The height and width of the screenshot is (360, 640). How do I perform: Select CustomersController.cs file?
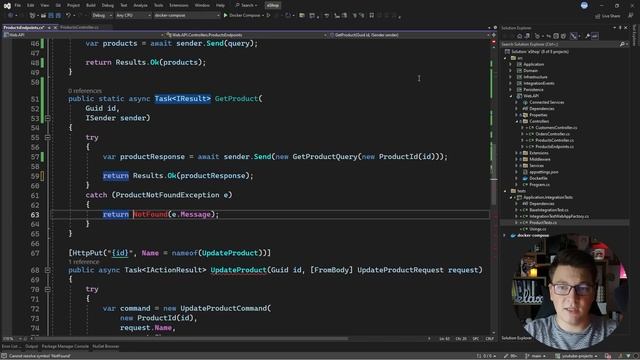click(556, 128)
